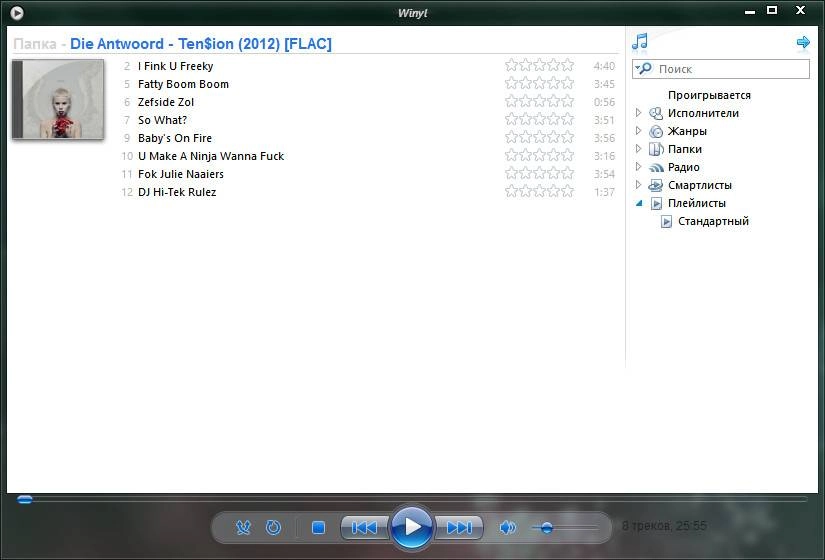Rate Zefside Zol three stars
The height and width of the screenshot is (560, 825).
coord(539,101)
